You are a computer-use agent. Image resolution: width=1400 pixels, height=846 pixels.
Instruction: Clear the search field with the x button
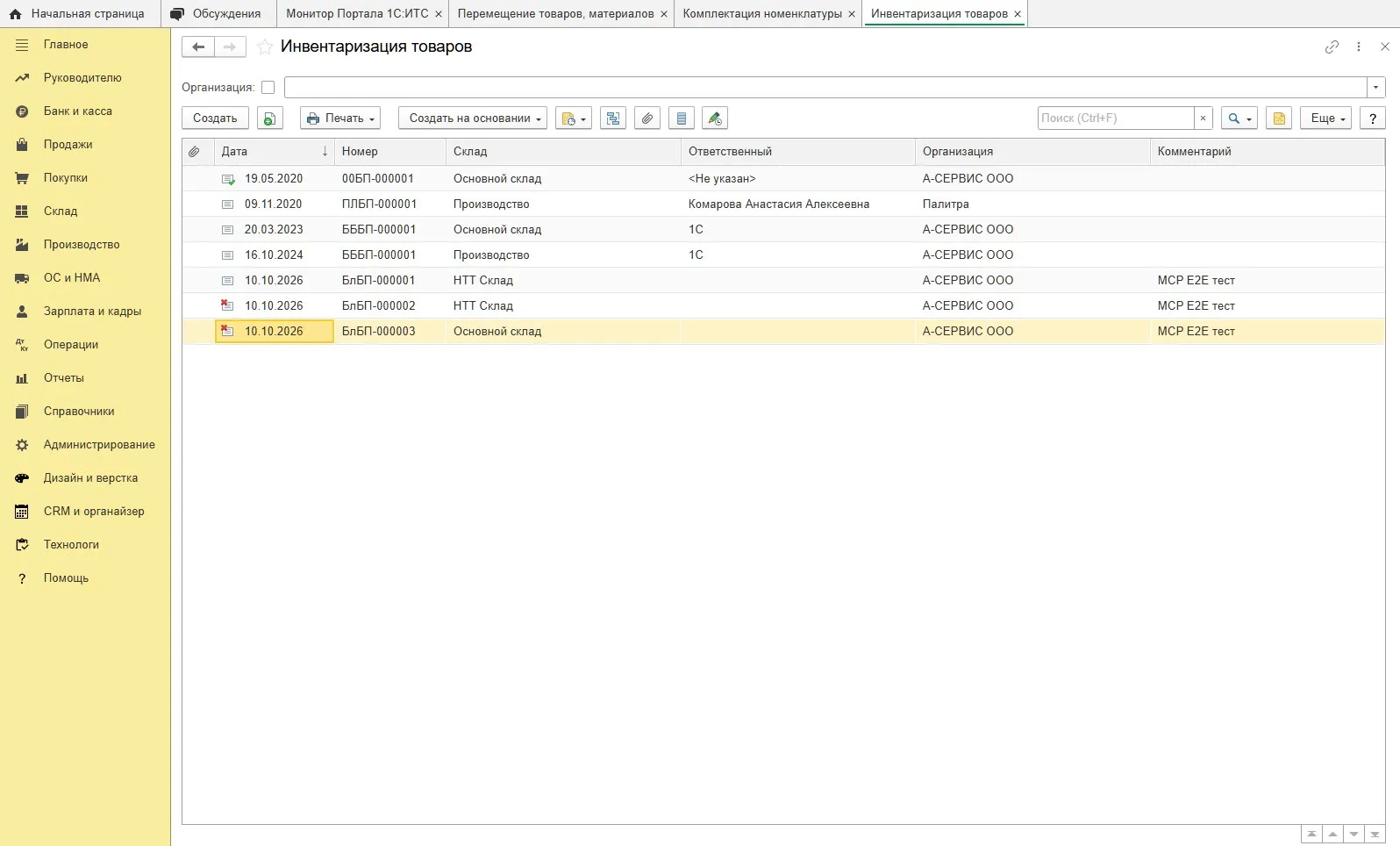(1203, 118)
